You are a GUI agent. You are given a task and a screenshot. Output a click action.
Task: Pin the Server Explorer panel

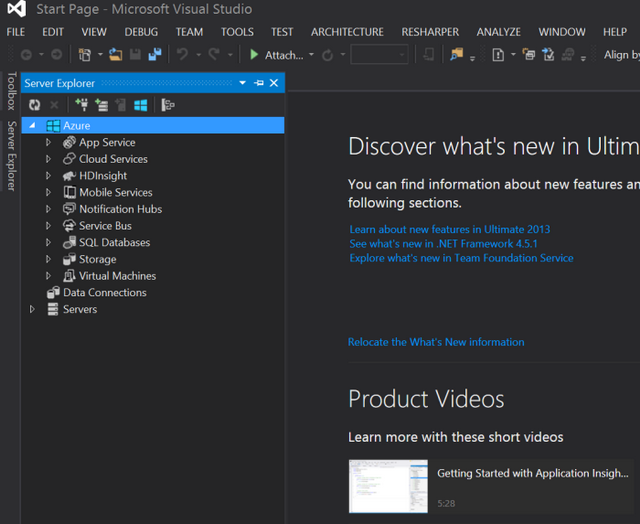click(259, 83)
